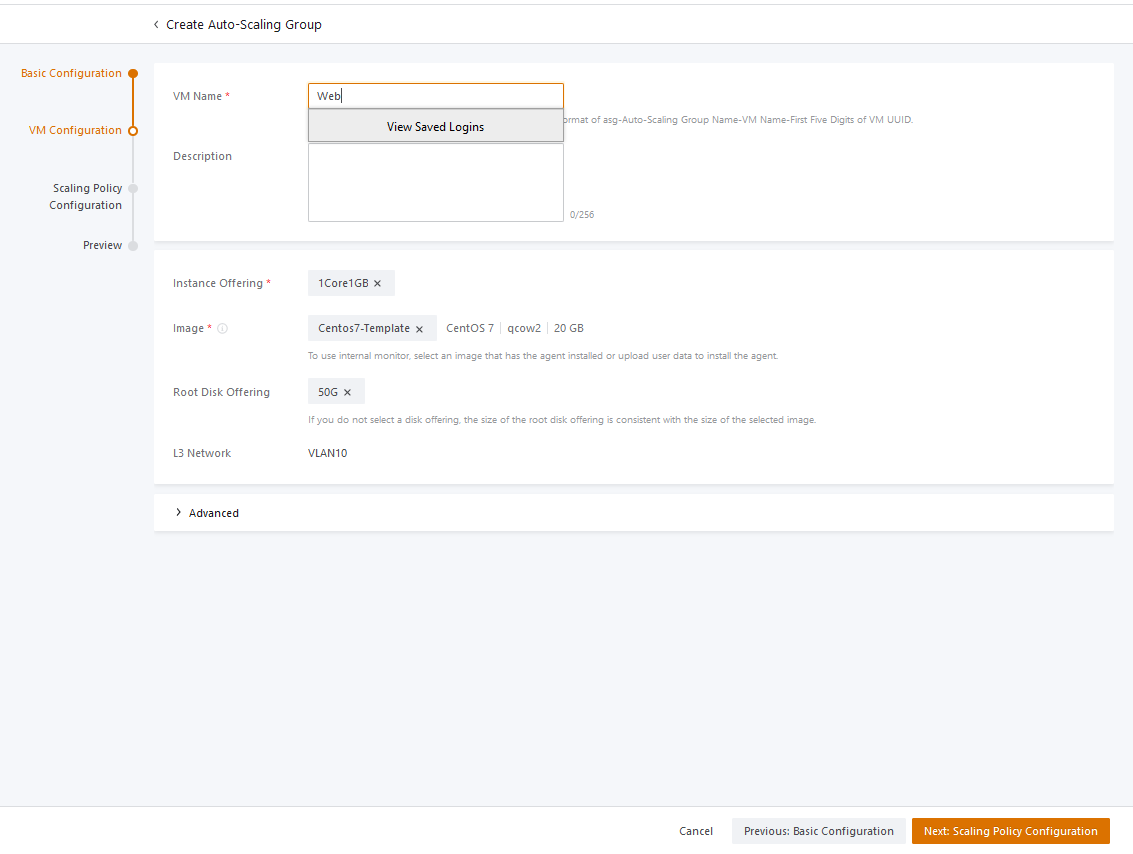The image size is (1133, 854).
Task: Click the Preview step circle
Action: coord(133,246)
